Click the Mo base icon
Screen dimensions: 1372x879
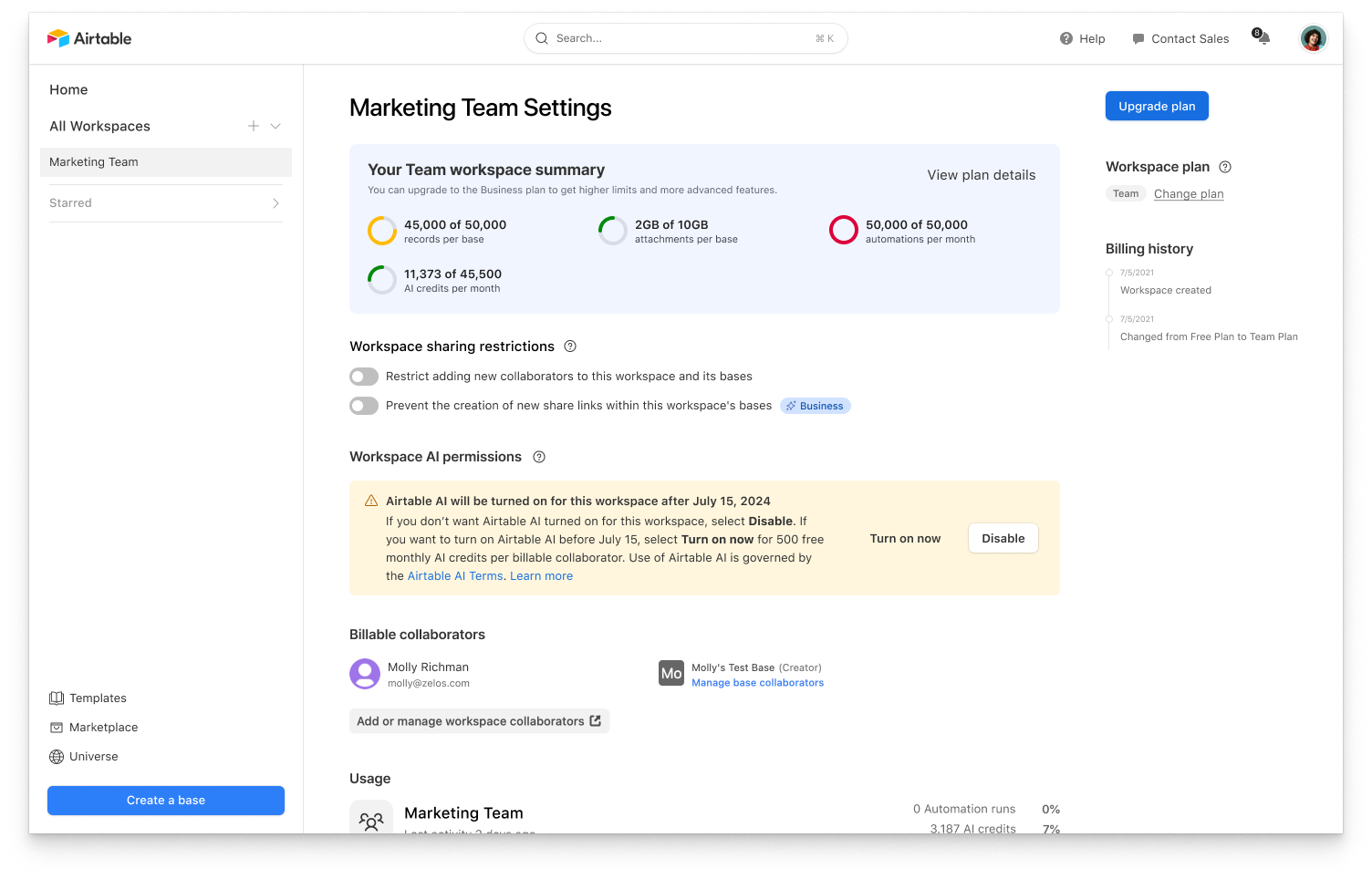[671, 673]
